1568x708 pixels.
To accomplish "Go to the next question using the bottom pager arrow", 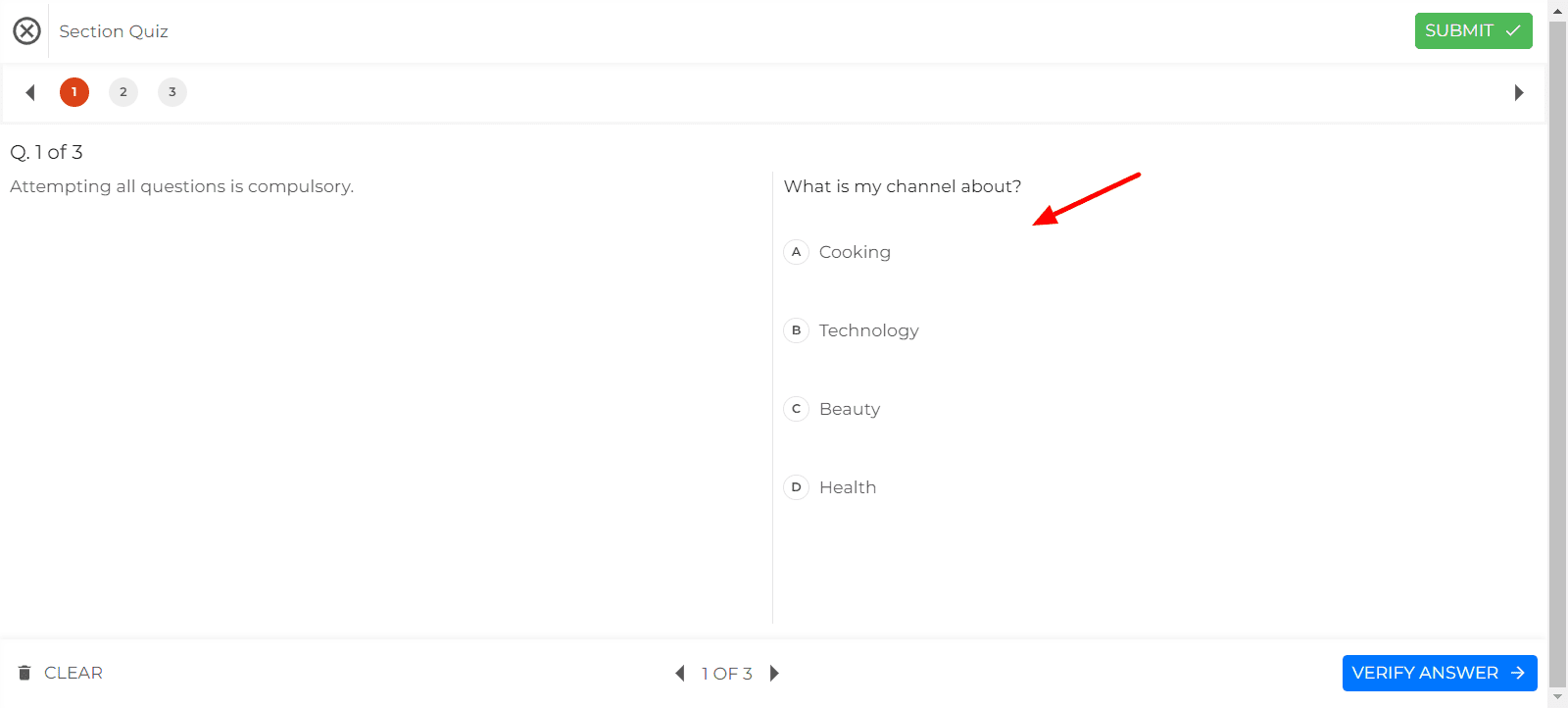I will click(774, 674).
